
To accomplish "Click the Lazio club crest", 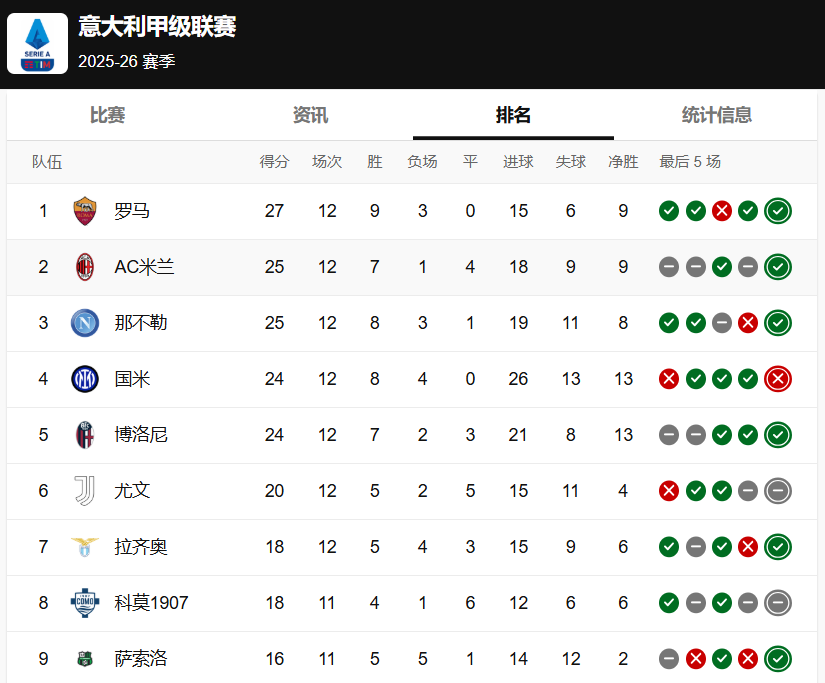I will pos(85,547).
